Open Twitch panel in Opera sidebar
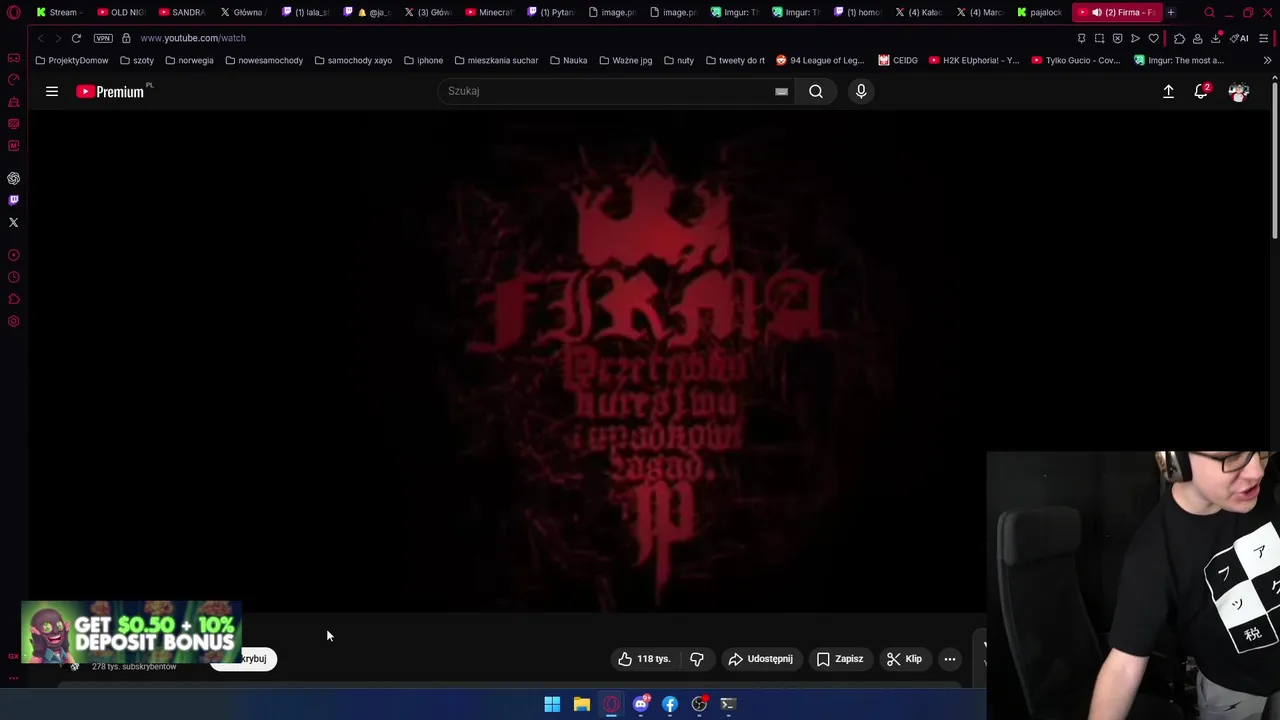 pyautogui.click(x=14, y=200)
